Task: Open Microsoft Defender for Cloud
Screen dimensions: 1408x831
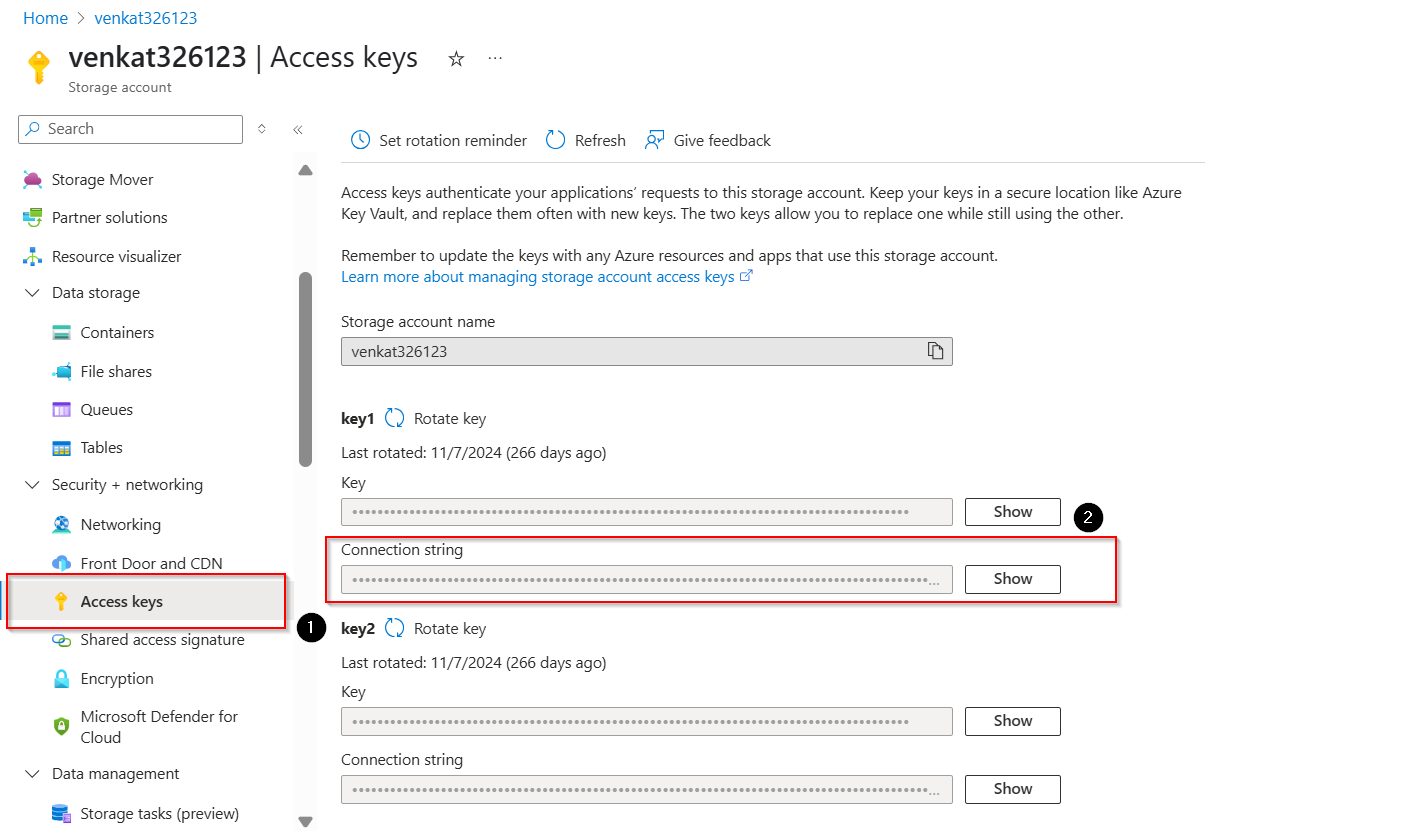Action: [x=159, y=727]
